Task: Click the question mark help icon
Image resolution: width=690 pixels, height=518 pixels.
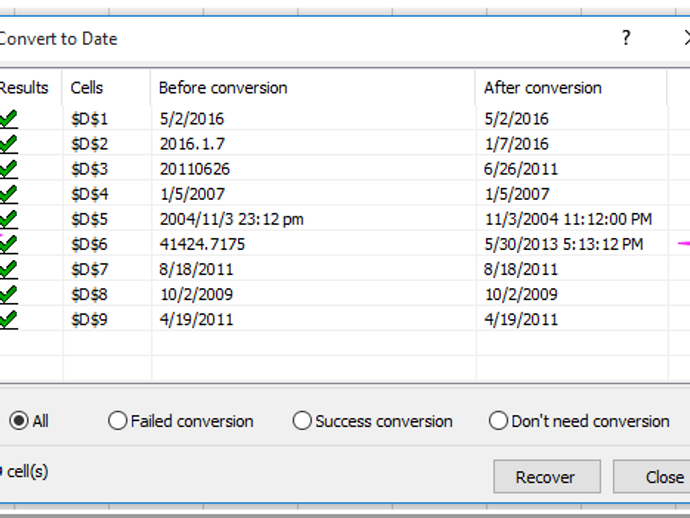Action: tap(626, 38)
